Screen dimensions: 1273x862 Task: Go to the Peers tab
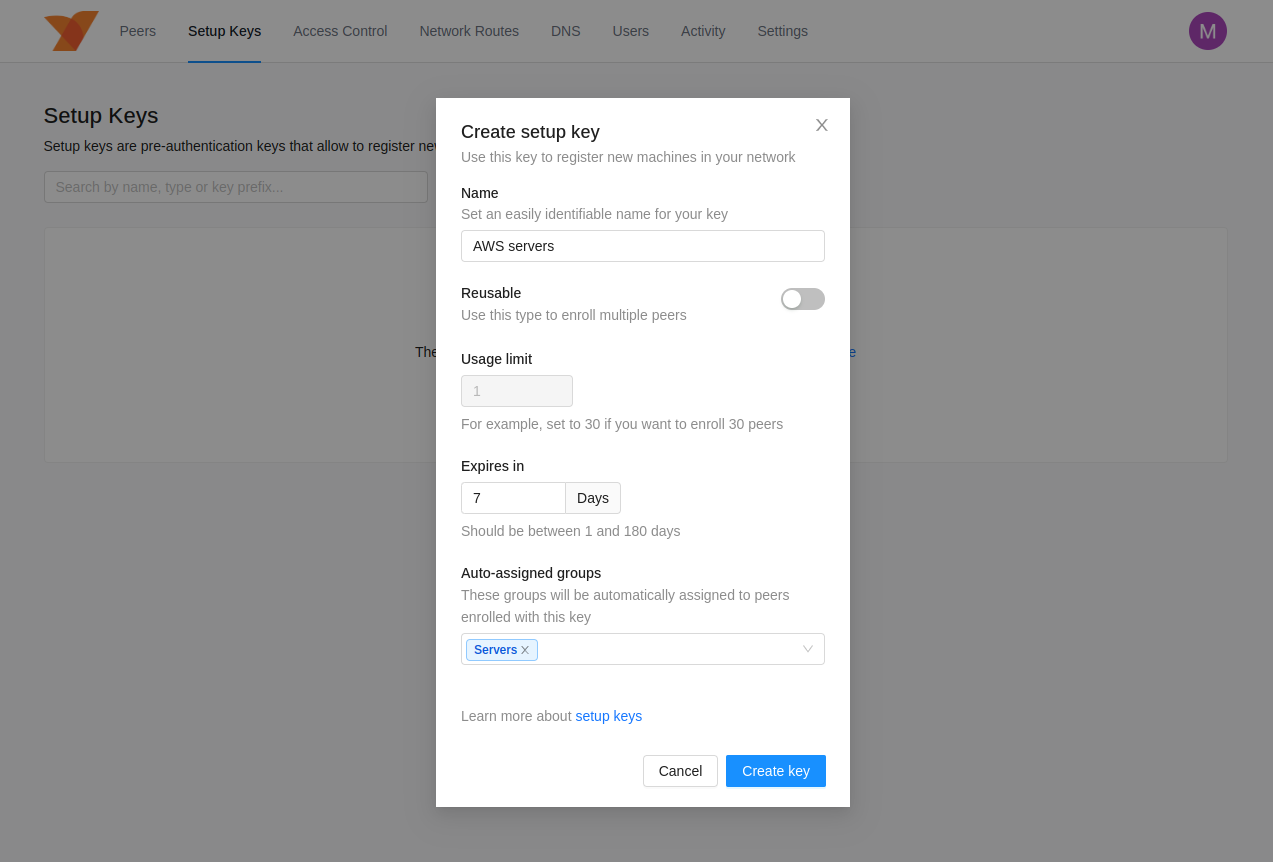coord(138,31)
